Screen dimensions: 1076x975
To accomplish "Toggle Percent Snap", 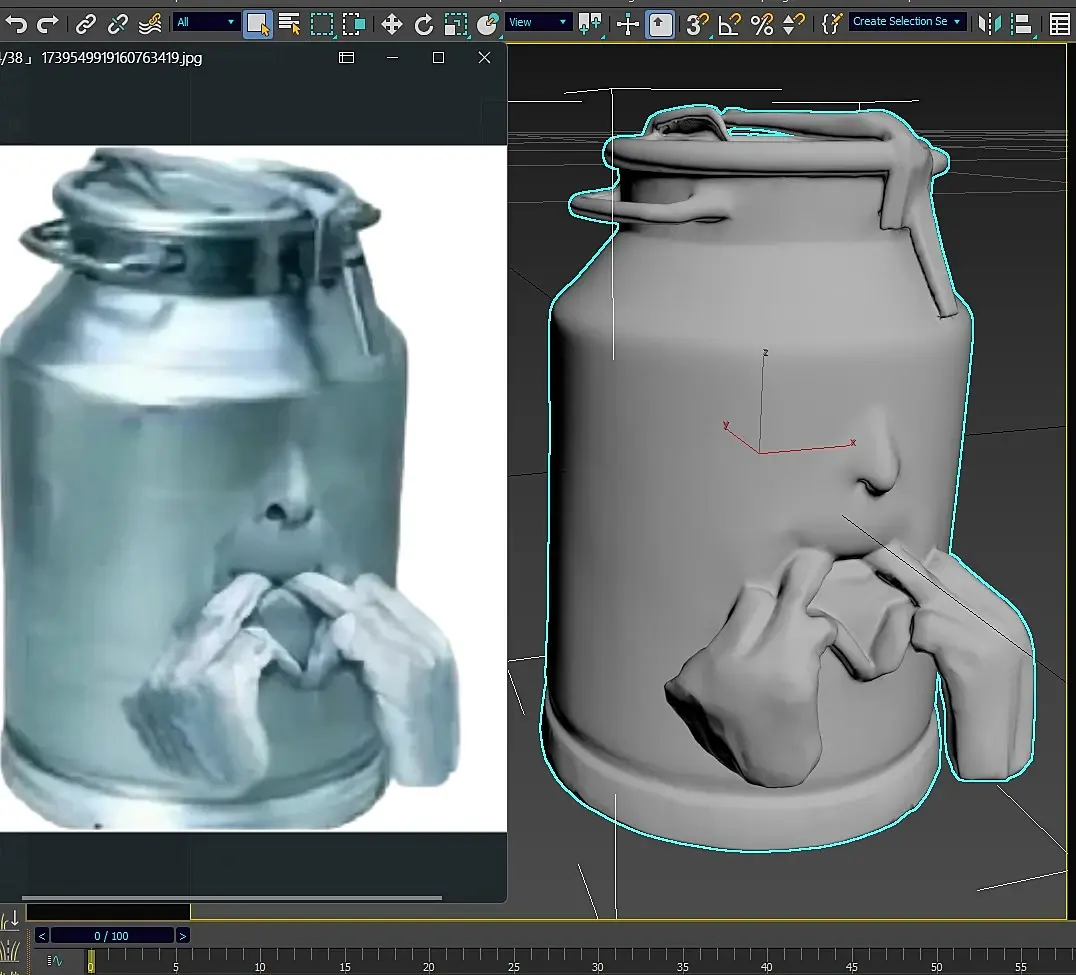I will click(x=762, y=24).
